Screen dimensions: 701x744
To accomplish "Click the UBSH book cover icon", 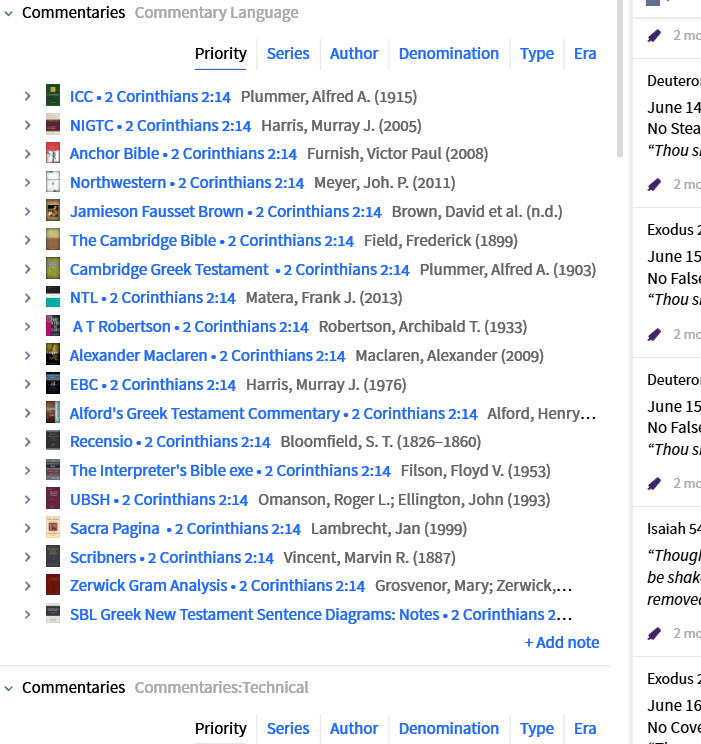I will [x=53, y=499].
